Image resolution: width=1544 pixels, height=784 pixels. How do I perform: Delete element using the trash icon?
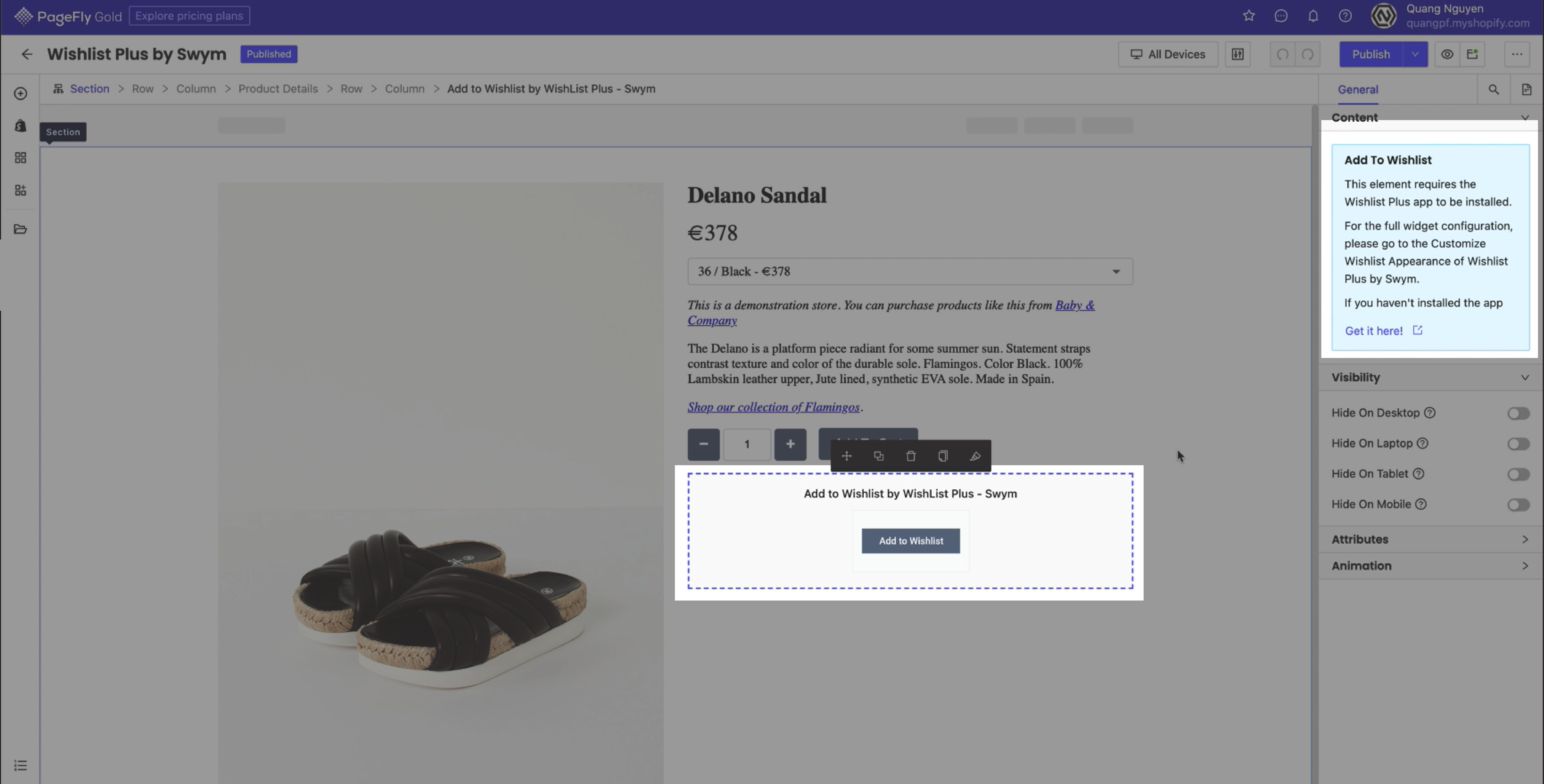point(910,456)
